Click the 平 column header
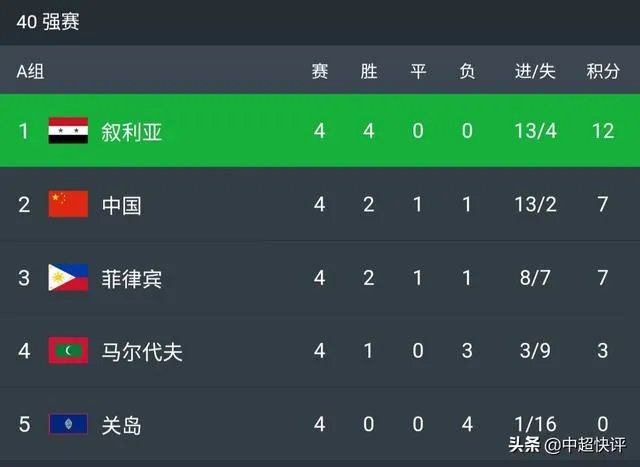 coord(418,71)
